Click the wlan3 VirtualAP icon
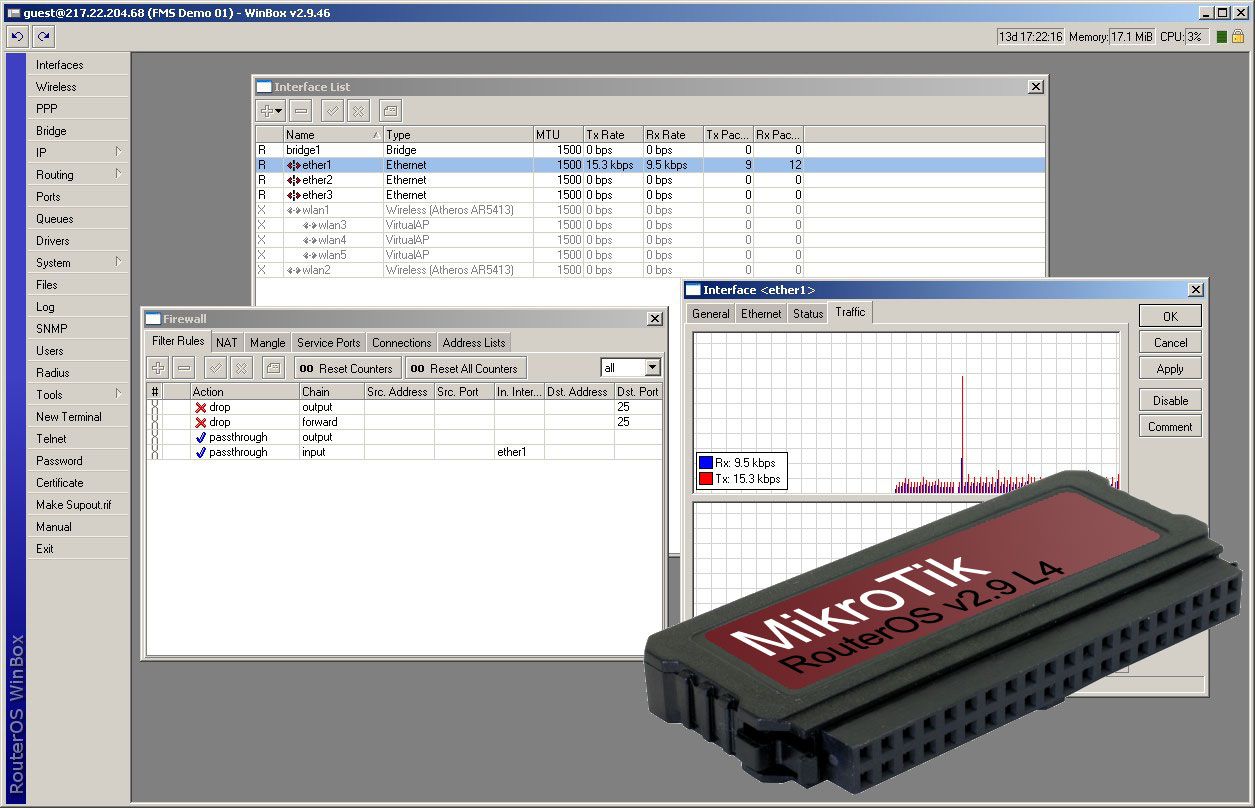Image resolution: width=1255 pixels, height=808 pixels. click(309, 225)
